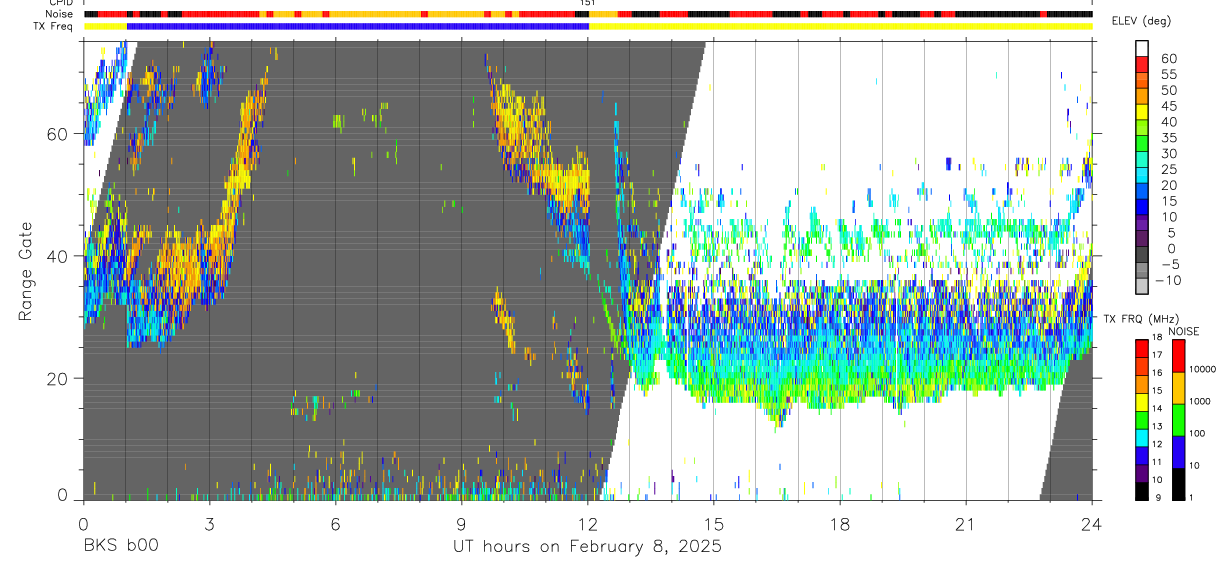Click the red top segment of elevation colorbar
1228x567 pixels.
(1142, 65)
